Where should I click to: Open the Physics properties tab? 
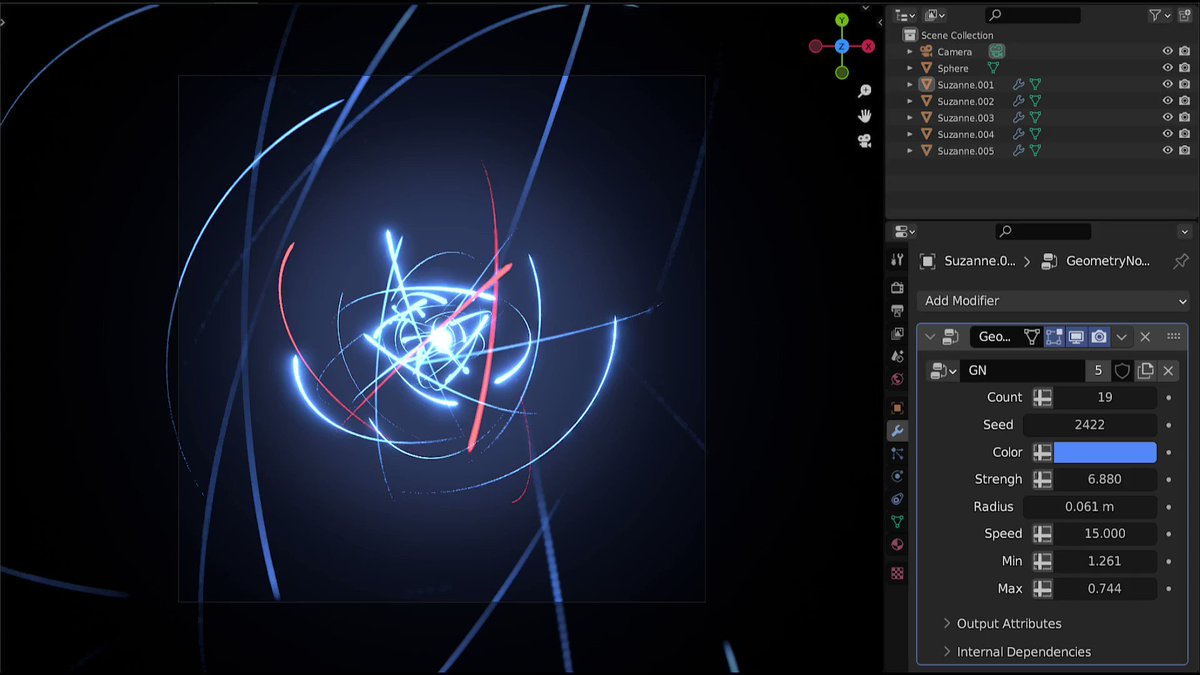[897, 476]
